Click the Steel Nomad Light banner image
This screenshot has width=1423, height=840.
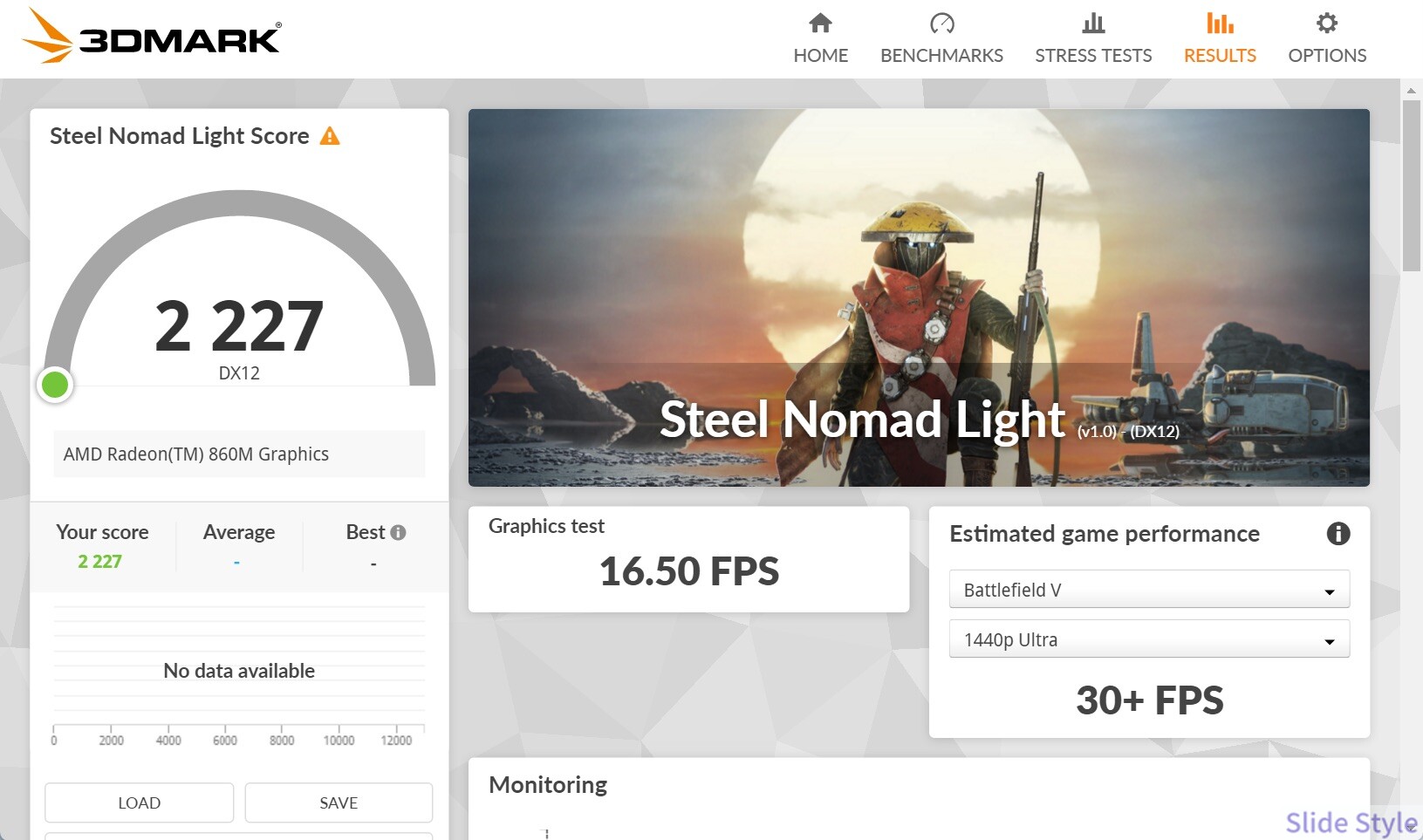pos(919,297)
